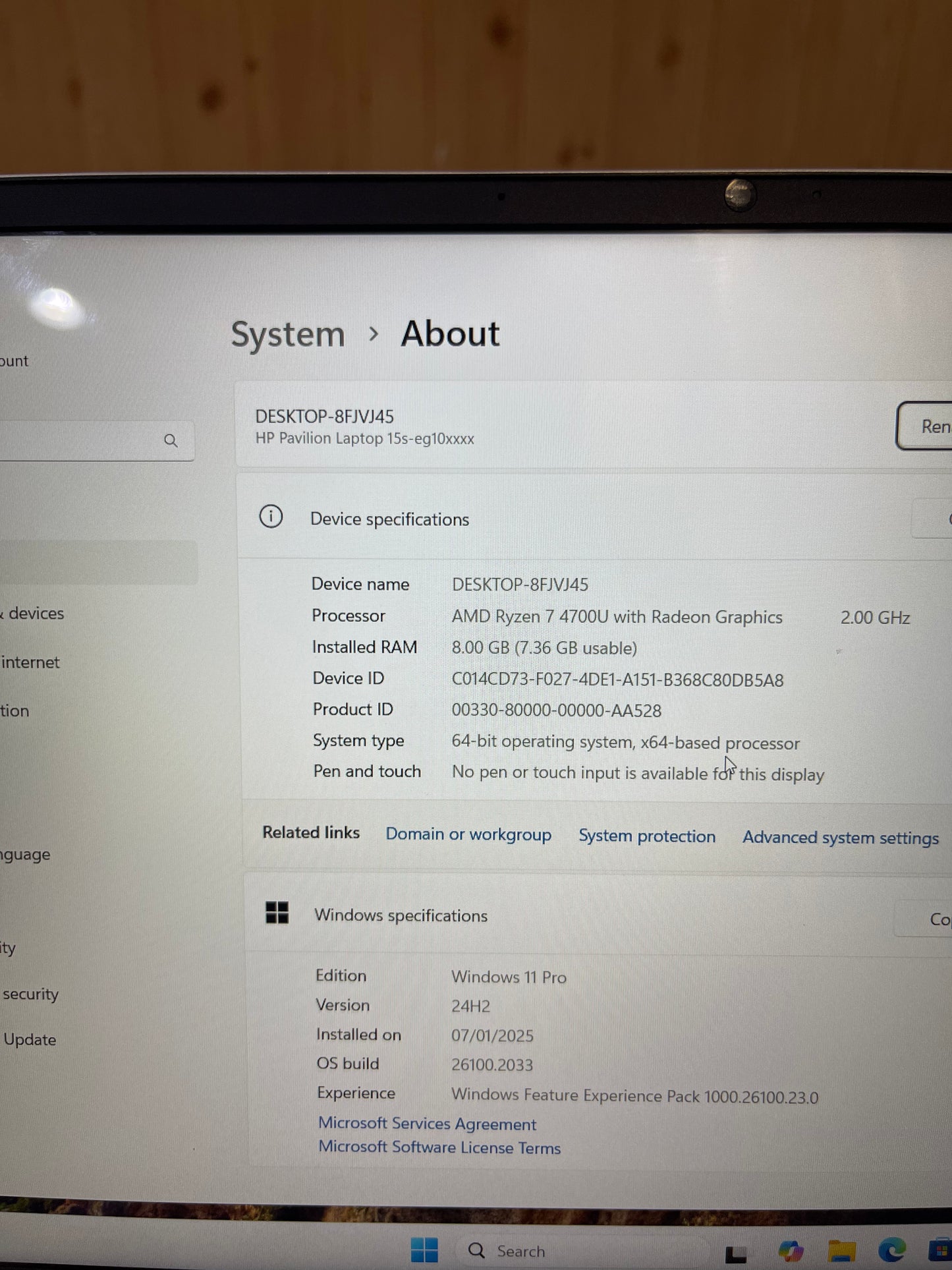Image resolution: width=952 pixels, height=1270 pixels.
Task: Click the Processor label
Action: click(x=349, y=616)
